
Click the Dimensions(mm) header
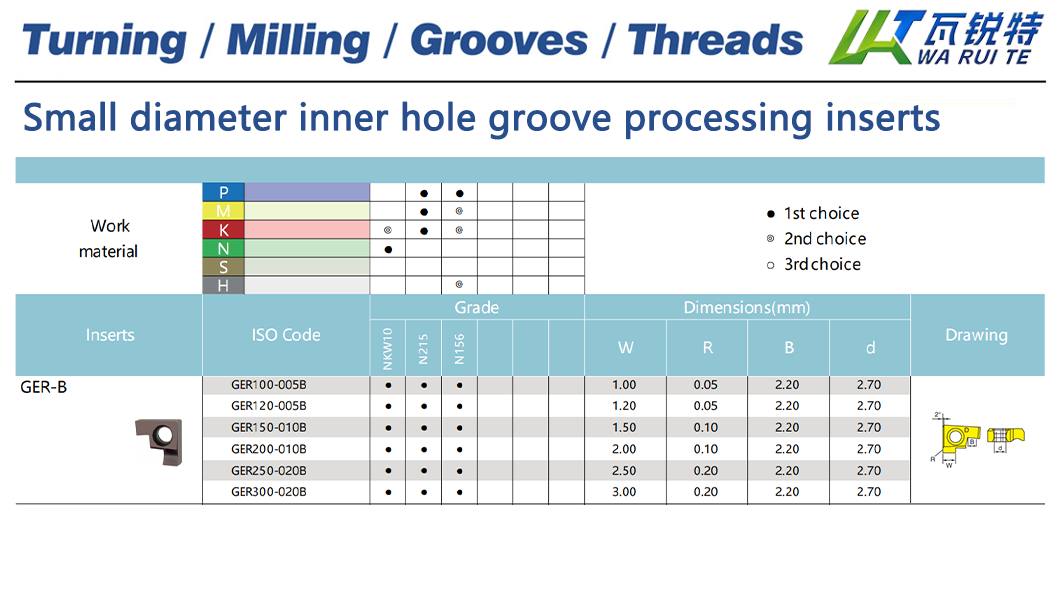(x=746, y=308)
